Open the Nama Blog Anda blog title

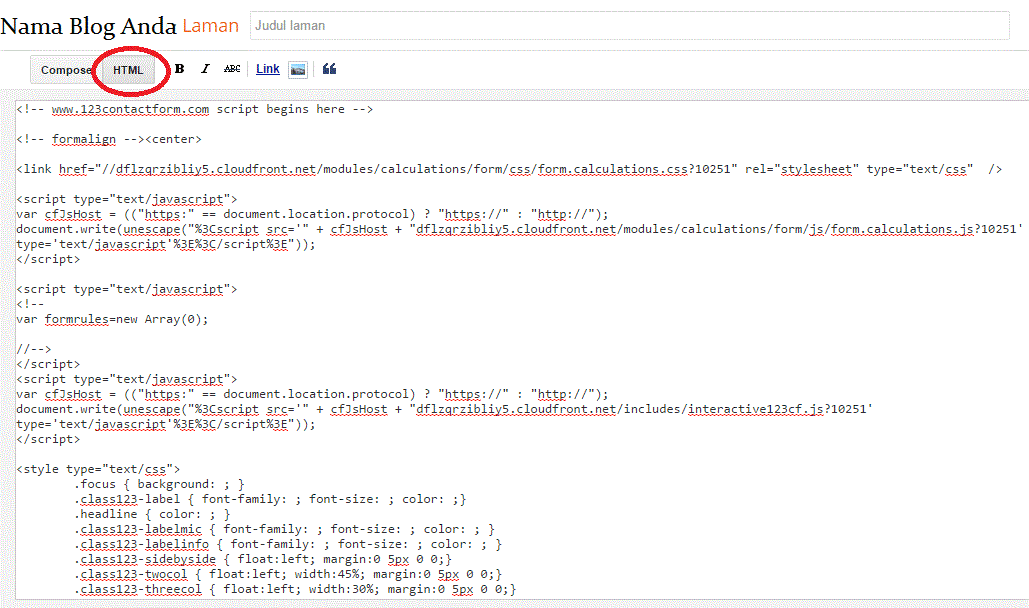coord(89,26)
